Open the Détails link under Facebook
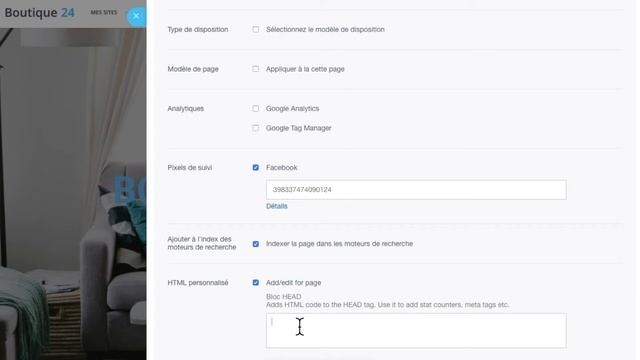The image size is (640, 360). pos(277,206)
